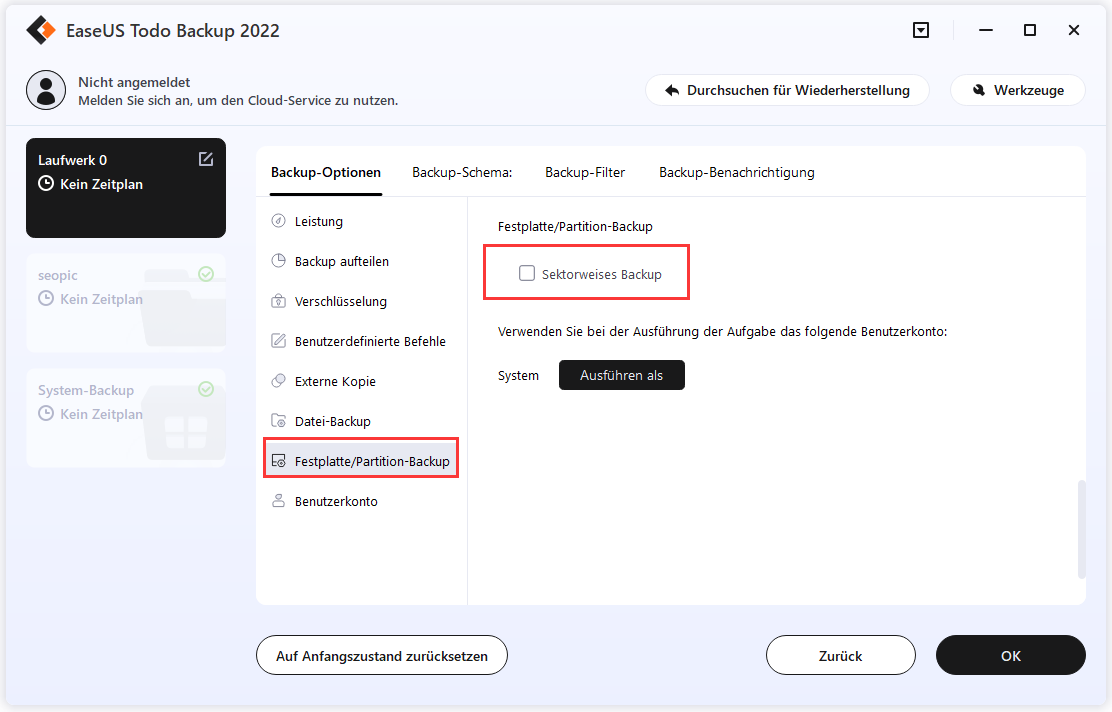Image resolution: width=1112 pixels, height=712 pixels.
Task: Confirm settings with the OK button
Action: [1011, 655]
